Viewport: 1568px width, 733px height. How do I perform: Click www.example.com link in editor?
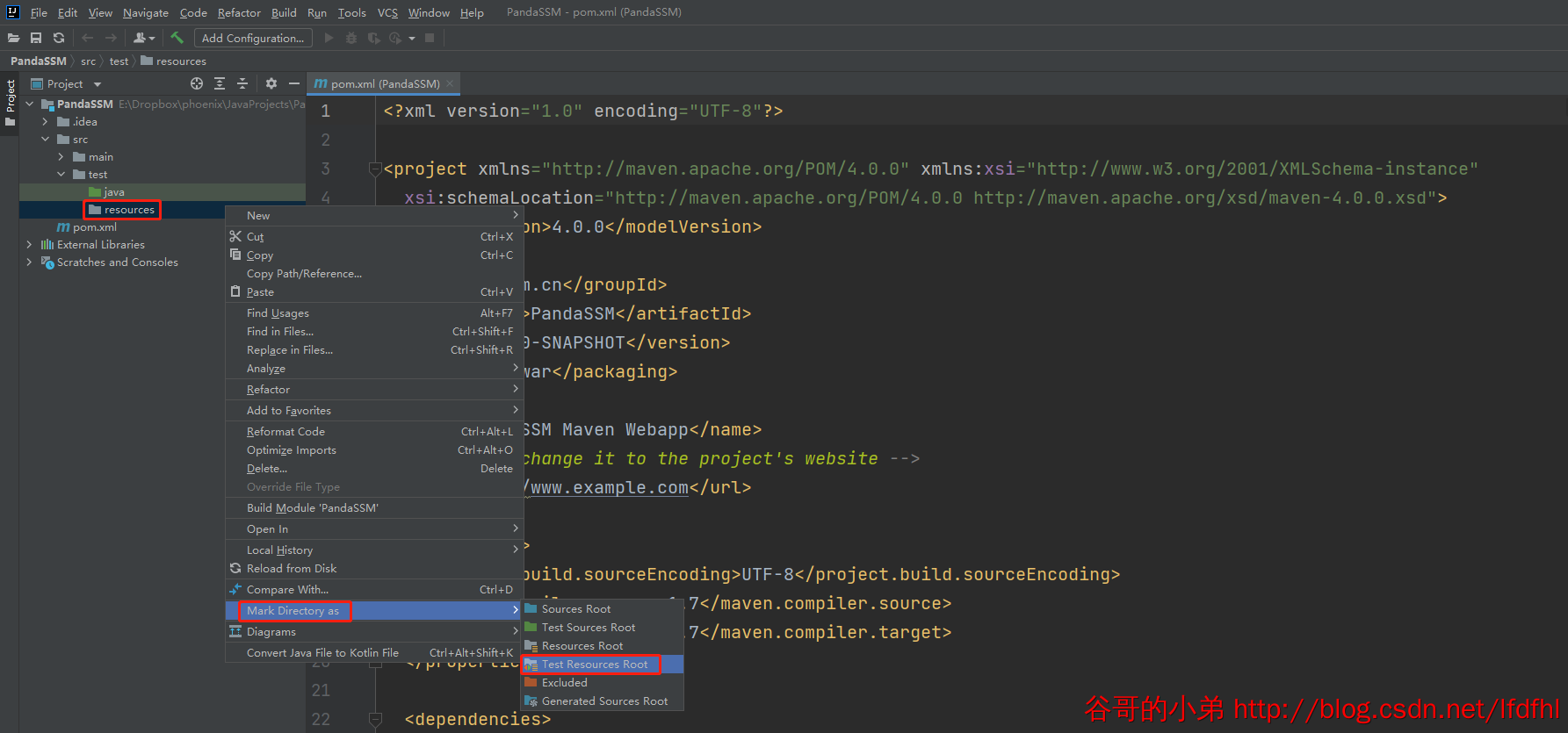coord(610,487)
